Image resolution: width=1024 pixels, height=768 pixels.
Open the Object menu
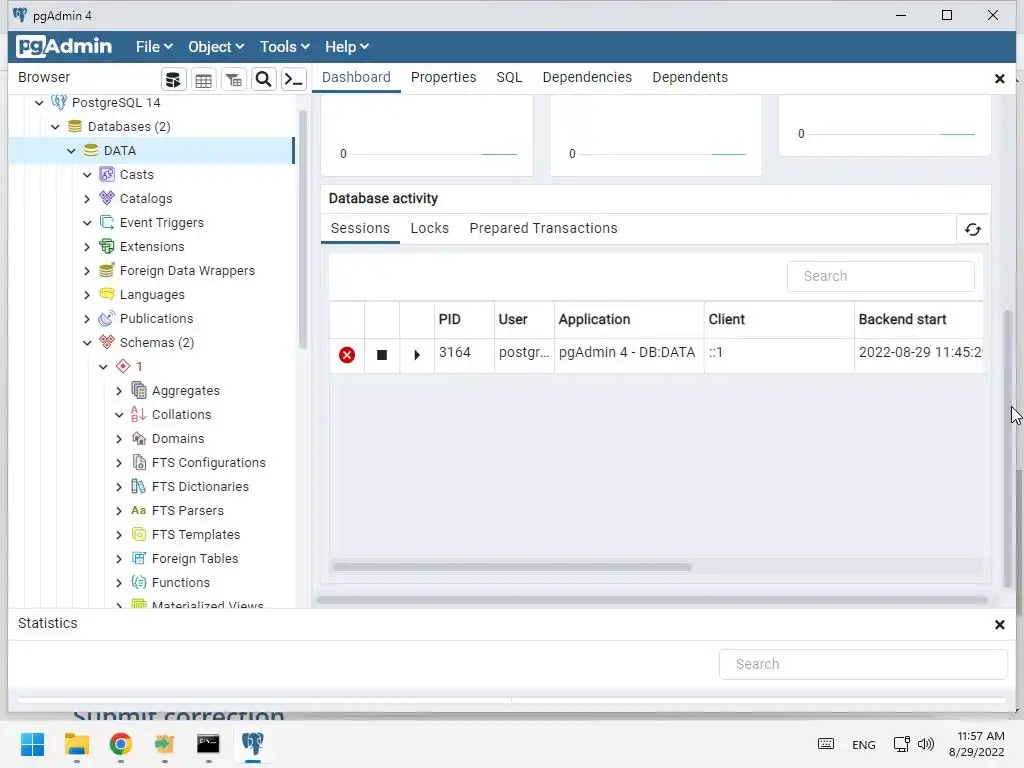216,46
